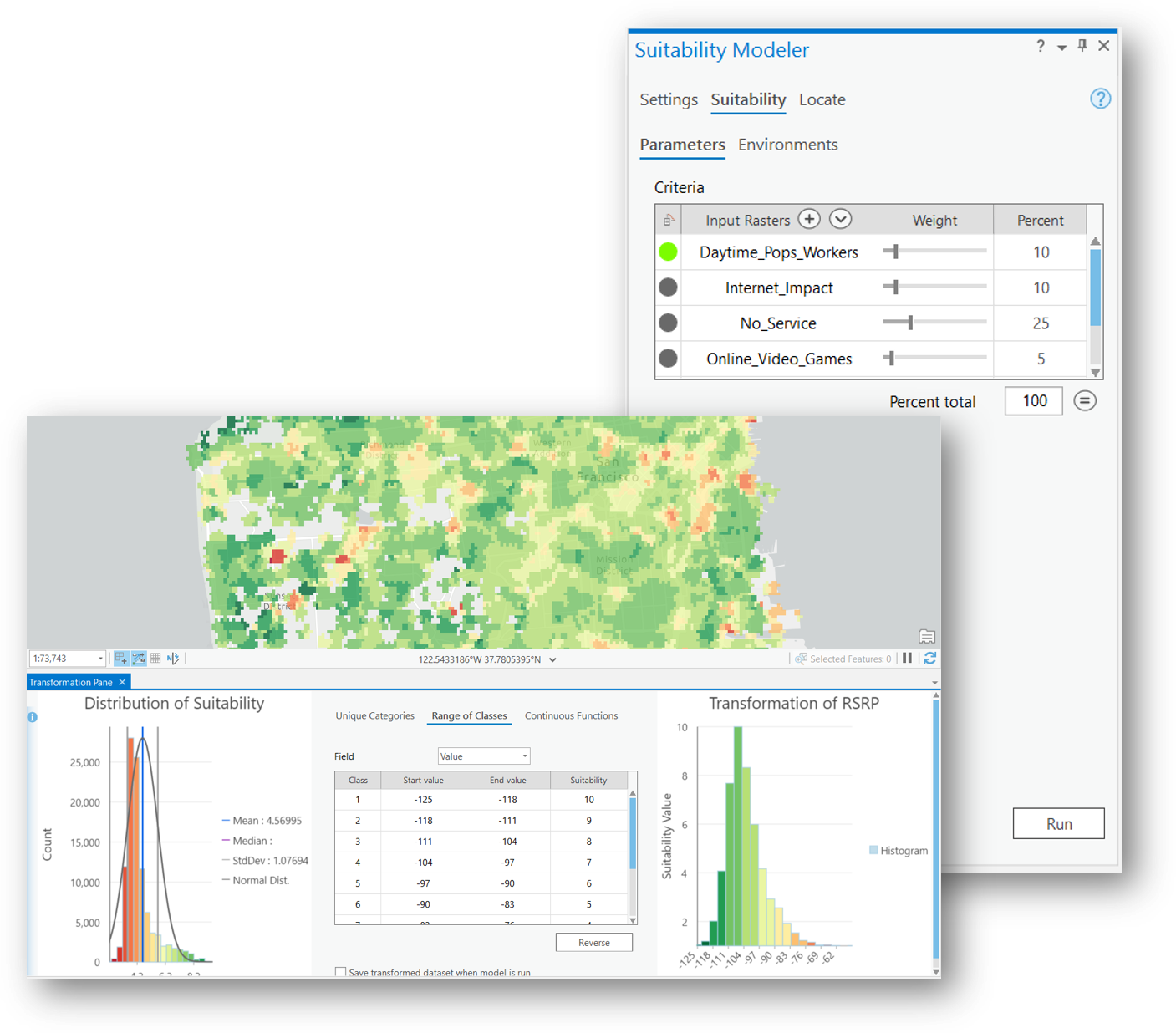Select the Environments sub-tab
The image size is (1176, 1033).
[x=787, y=145]
